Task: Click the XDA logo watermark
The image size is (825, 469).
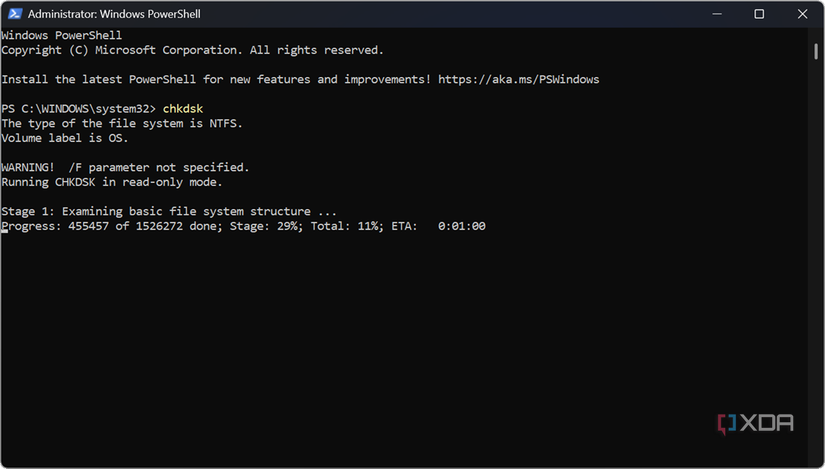Action: [x=755, y=423]
